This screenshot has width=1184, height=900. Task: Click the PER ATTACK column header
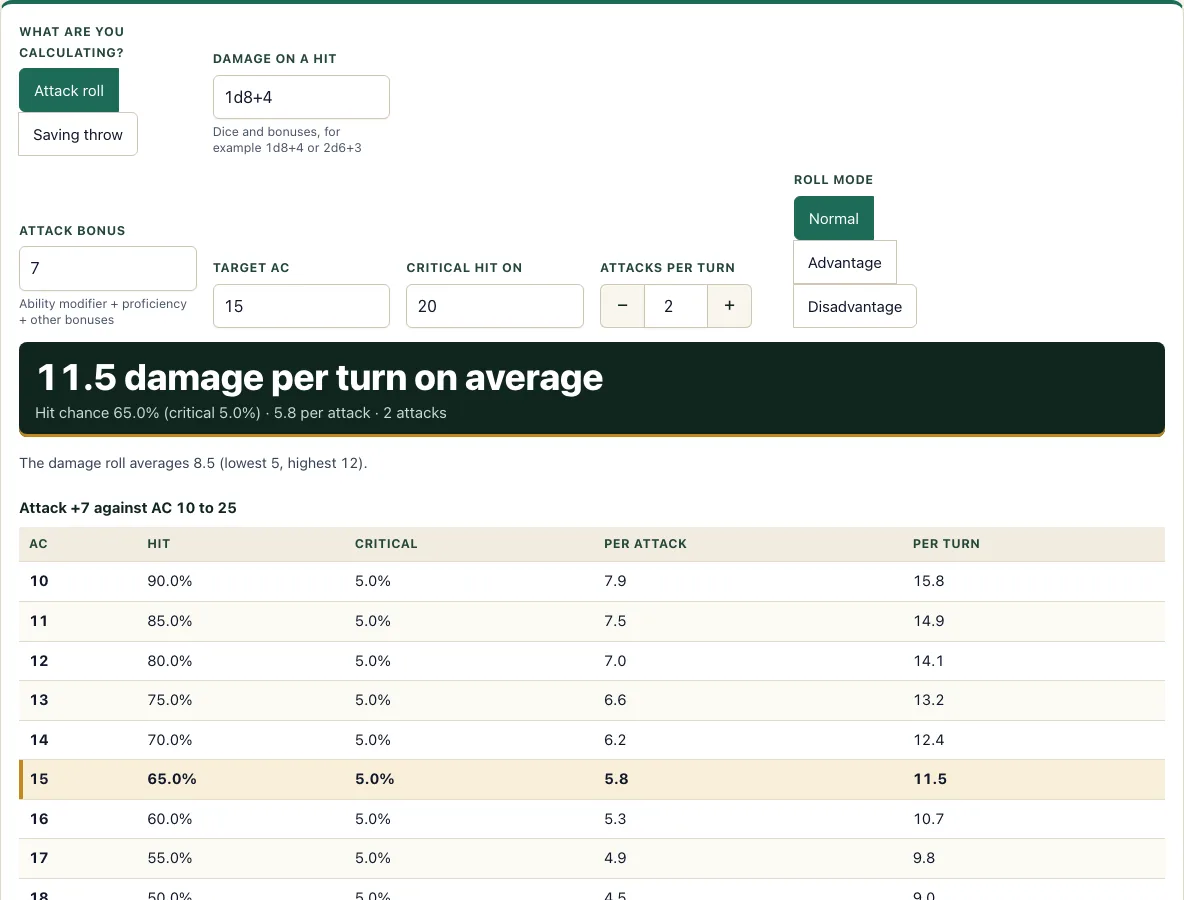(x=646, y=544)
